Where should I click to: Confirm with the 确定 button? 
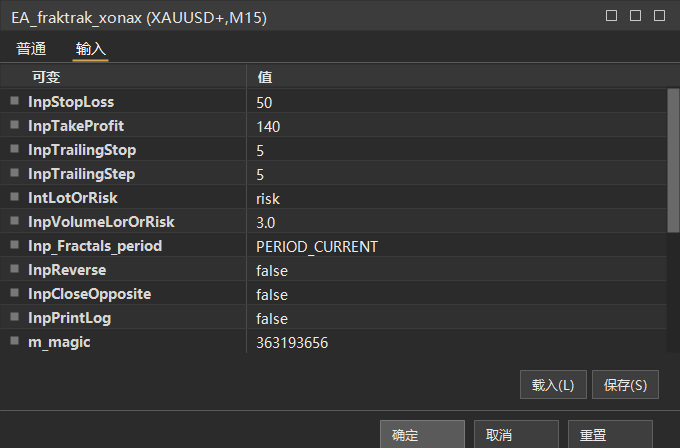(422, 434)
